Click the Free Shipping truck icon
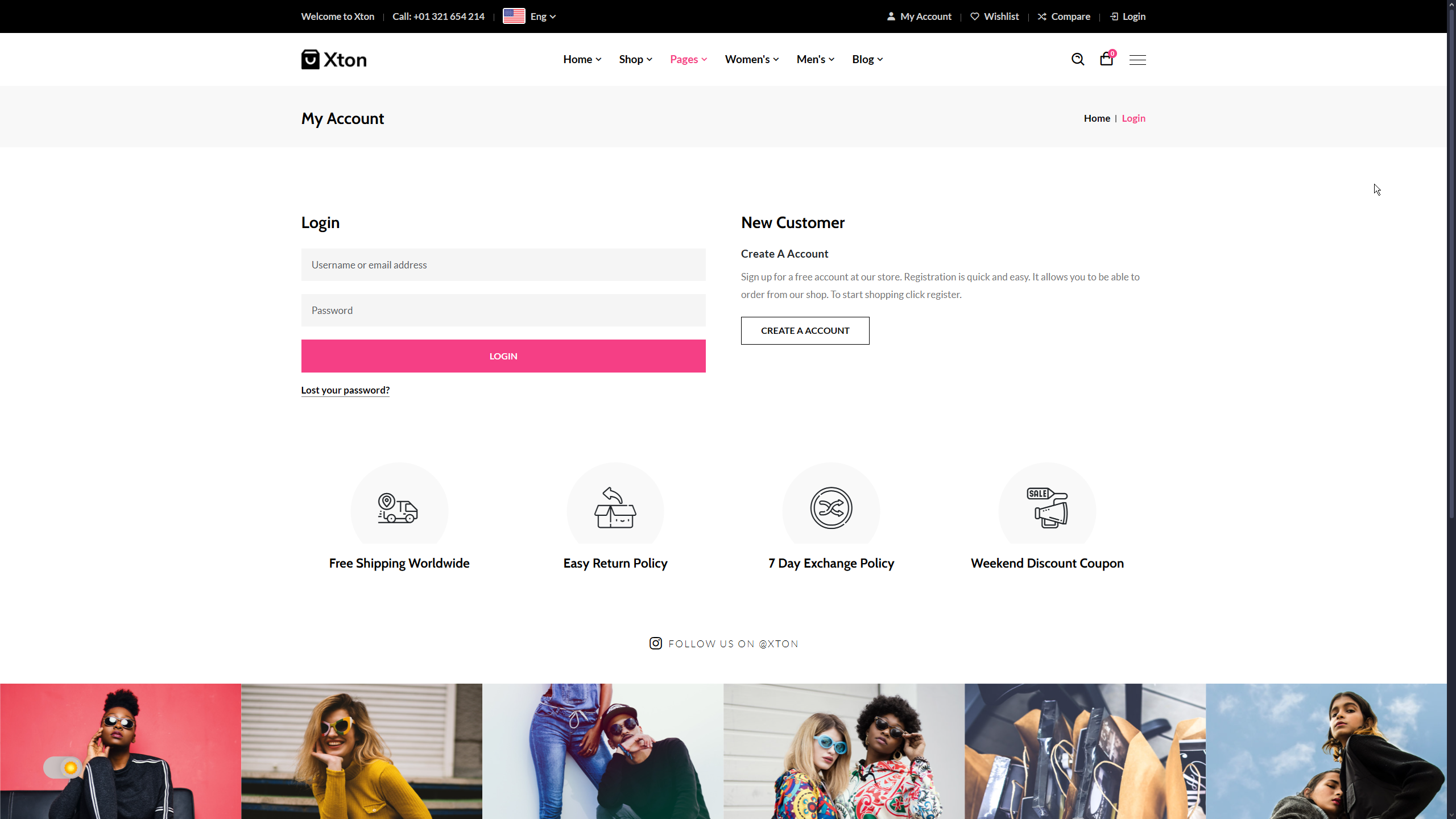The width and height of the screenshot is (1456, 819). coord(398,508)
